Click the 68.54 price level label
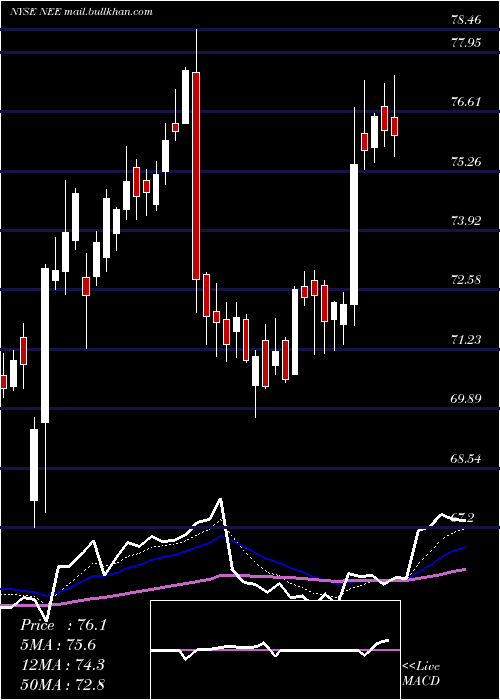Viewport: 500px width, 700px height. point(467,458)
